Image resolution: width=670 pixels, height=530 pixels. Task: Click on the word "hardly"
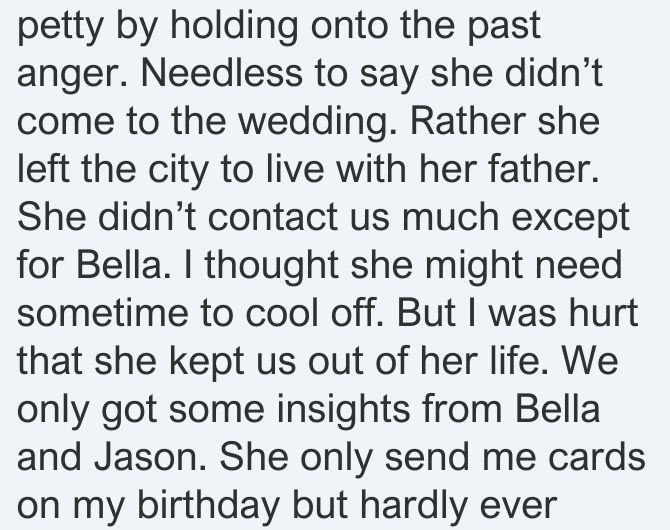[x=414, y=506]
